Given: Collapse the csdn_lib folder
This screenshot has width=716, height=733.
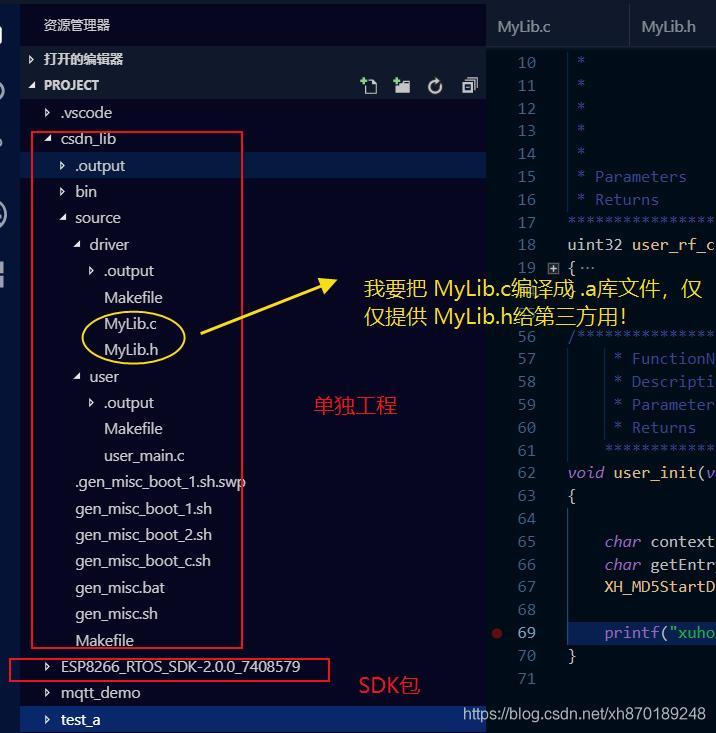Looking at the screenshot, I should tap(48, 138).
